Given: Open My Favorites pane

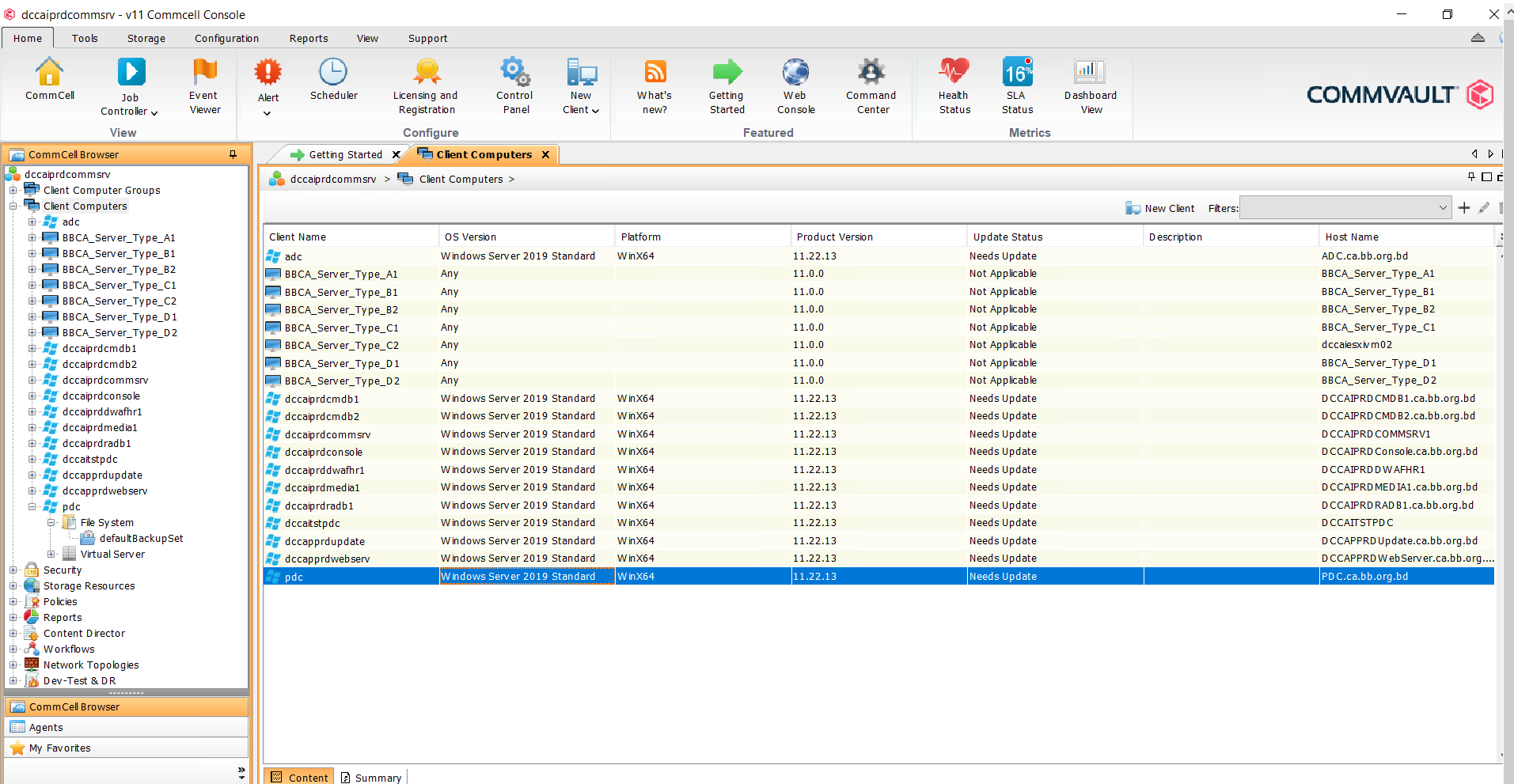Looking at the screenshot, I should point(127,748).
